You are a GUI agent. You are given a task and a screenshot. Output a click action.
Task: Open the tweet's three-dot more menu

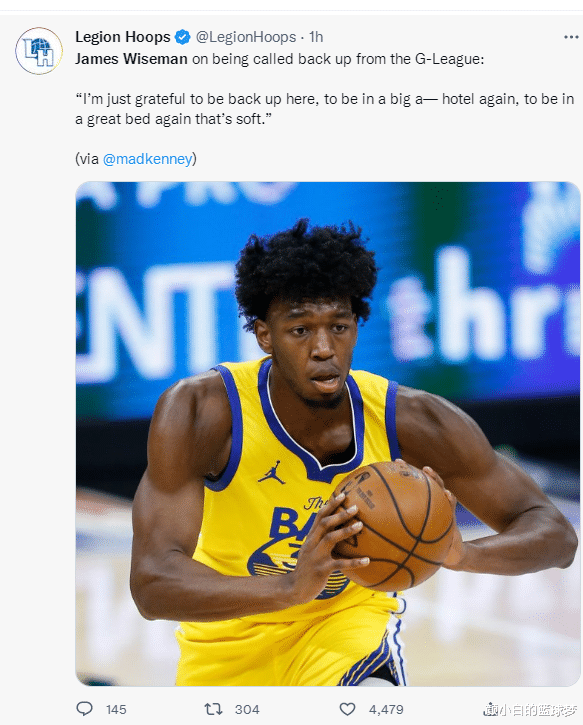pyautogui.click(x=571, y=37)
